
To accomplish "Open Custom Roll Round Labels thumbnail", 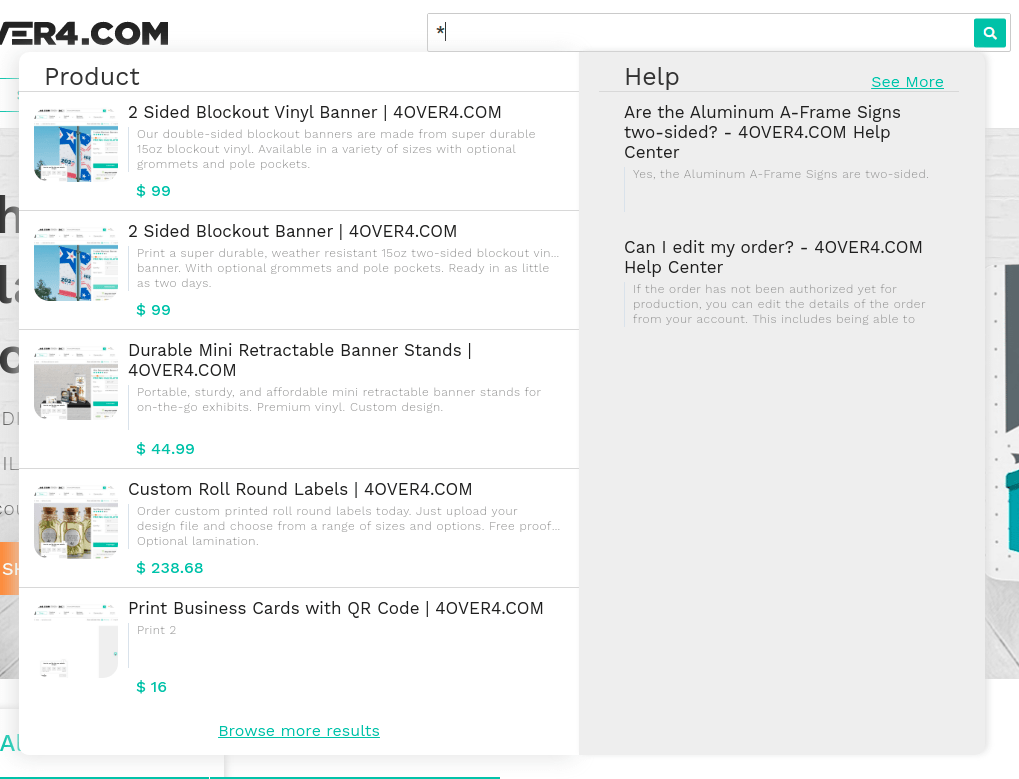I will pyautogui.click(x=76, y=522).
